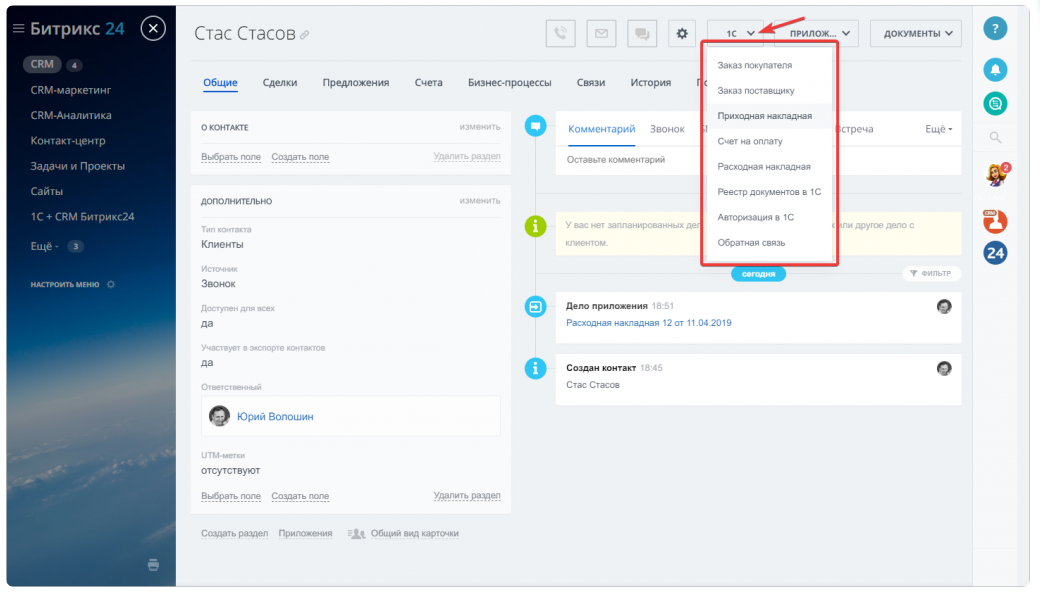Open the Связи tab

(x=591, y=82)
